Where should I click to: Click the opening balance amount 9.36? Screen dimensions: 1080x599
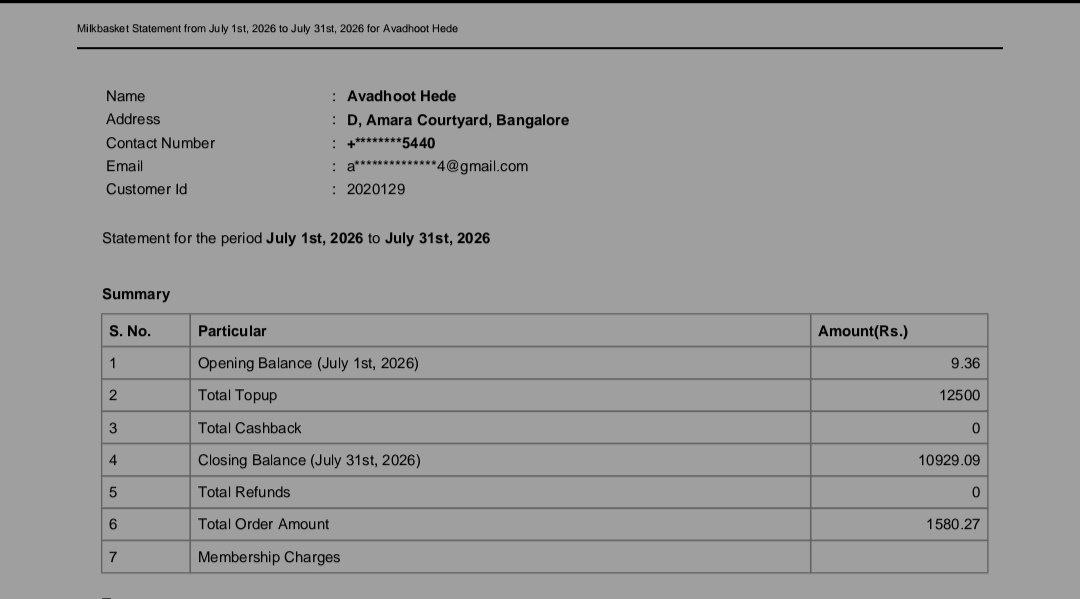tap(965, 364)
